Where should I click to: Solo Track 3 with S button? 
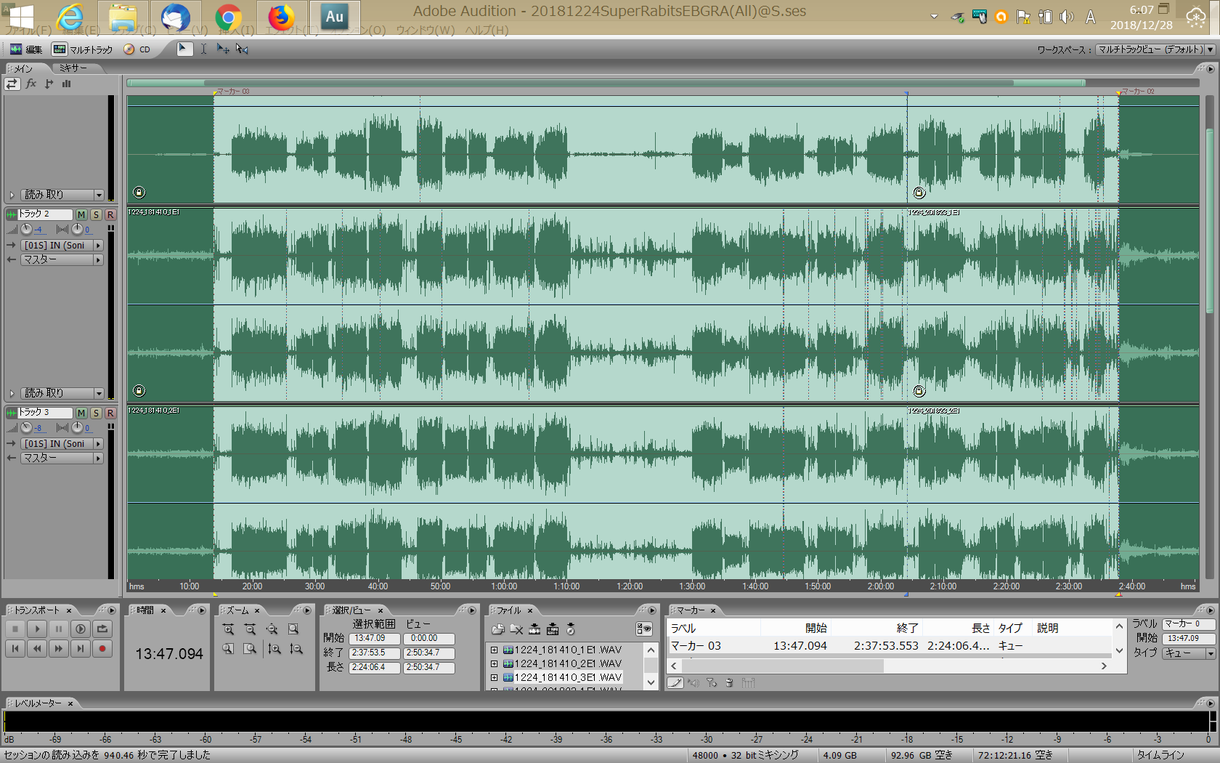pos(96,413)
